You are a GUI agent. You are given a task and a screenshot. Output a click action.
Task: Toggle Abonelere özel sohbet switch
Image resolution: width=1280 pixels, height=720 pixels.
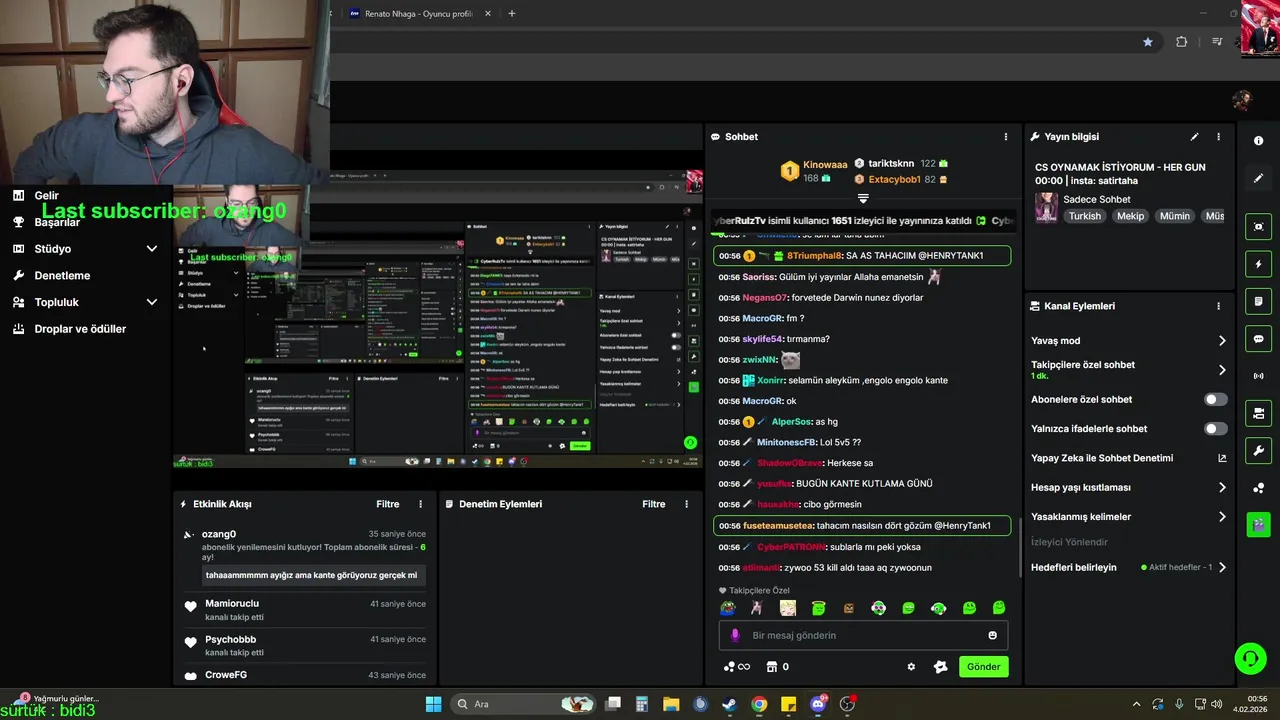coord(1215,399)
